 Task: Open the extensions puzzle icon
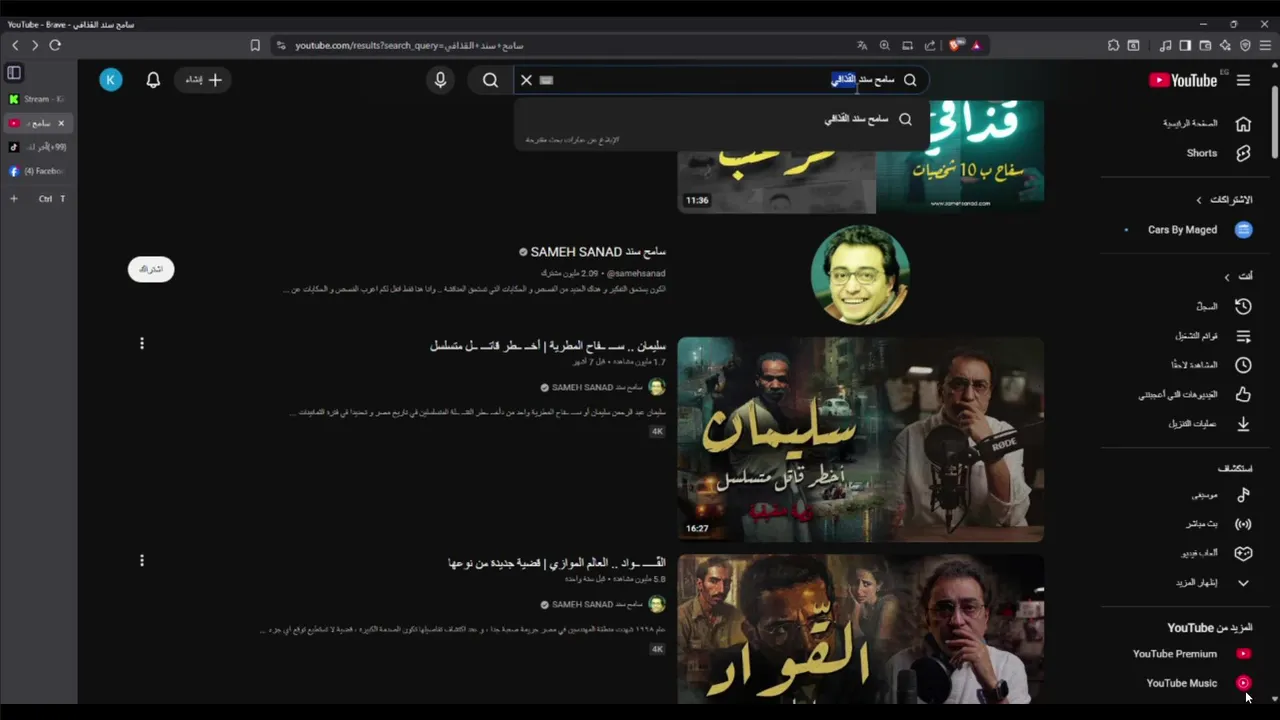pyautogui.click(x=1113, y=45)
